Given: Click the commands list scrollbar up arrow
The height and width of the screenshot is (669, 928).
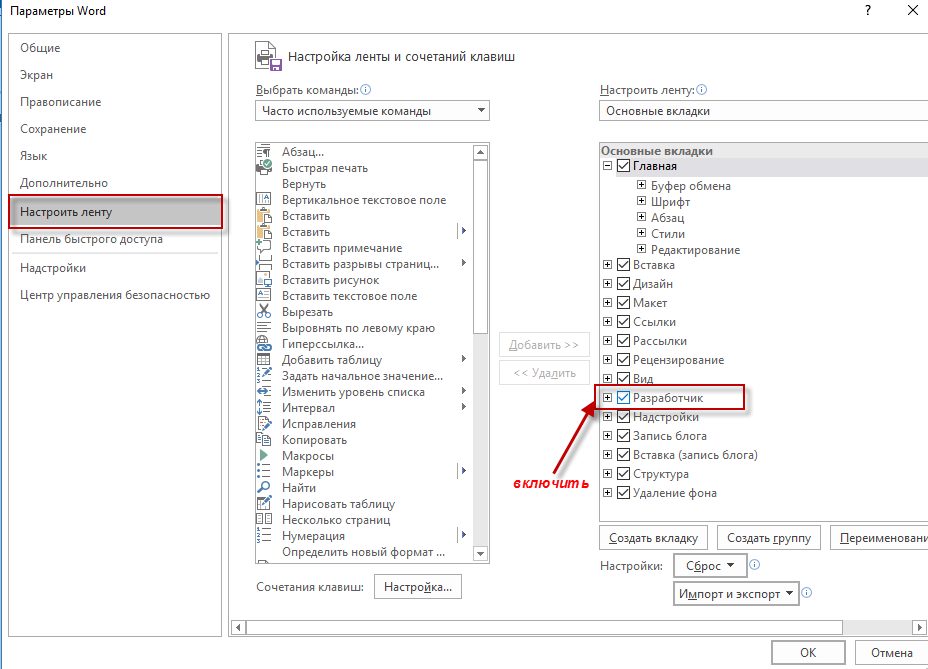Looking at the screenshot, I should point(481,152).
